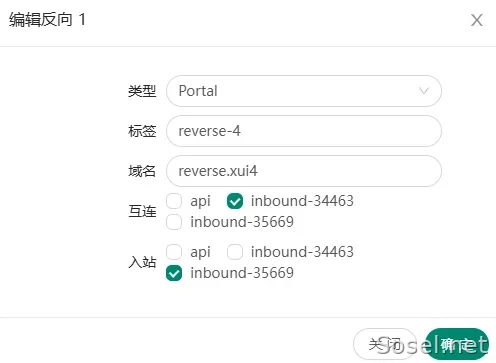The image size is (496, 363).
Task: Check api under 入站
Action: click(x=174, y=252)
